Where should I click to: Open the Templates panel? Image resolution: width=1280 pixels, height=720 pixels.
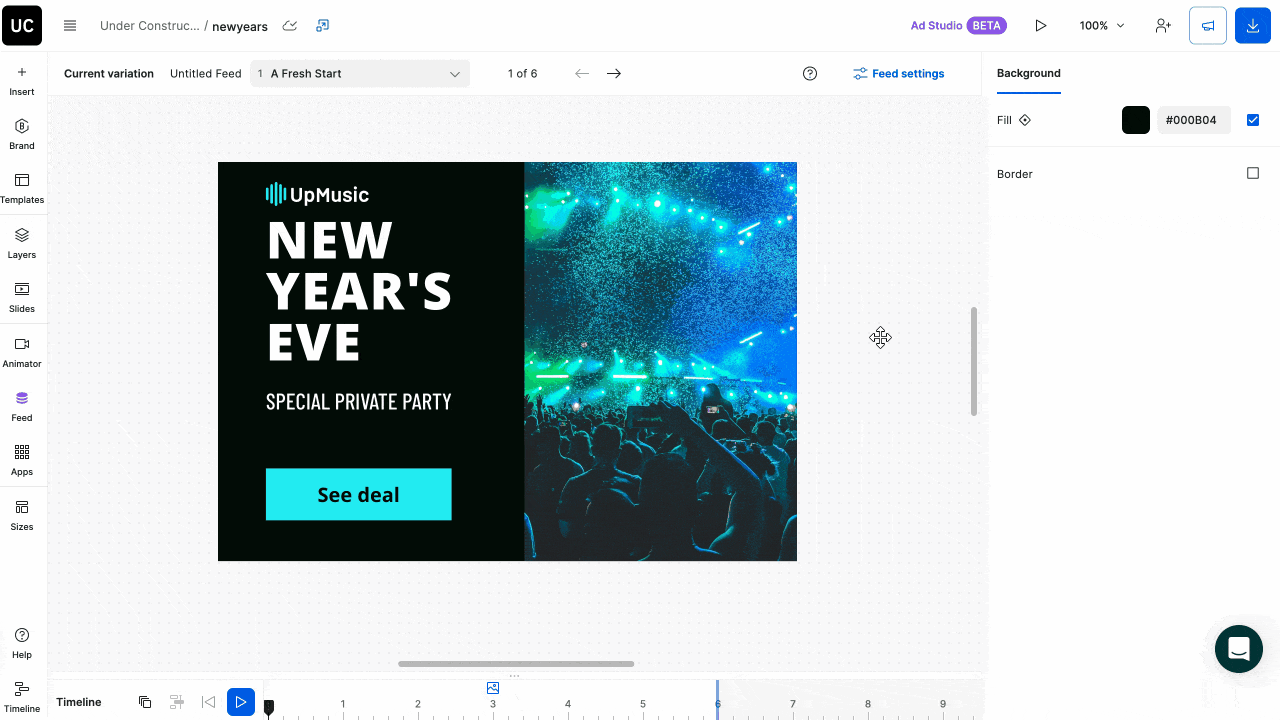tap(22, 189)
